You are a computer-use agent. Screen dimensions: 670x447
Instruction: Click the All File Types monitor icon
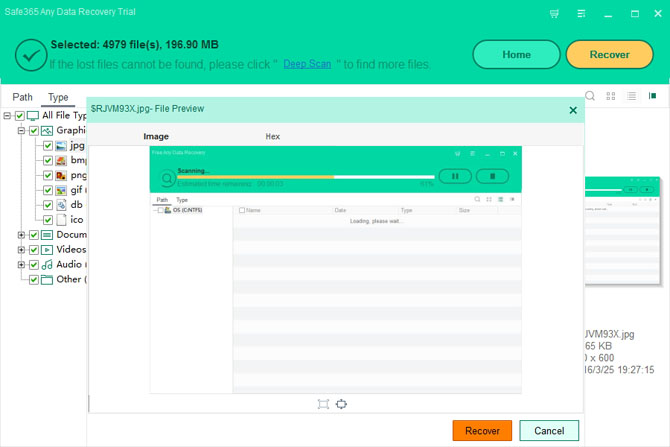coord(33,116)
